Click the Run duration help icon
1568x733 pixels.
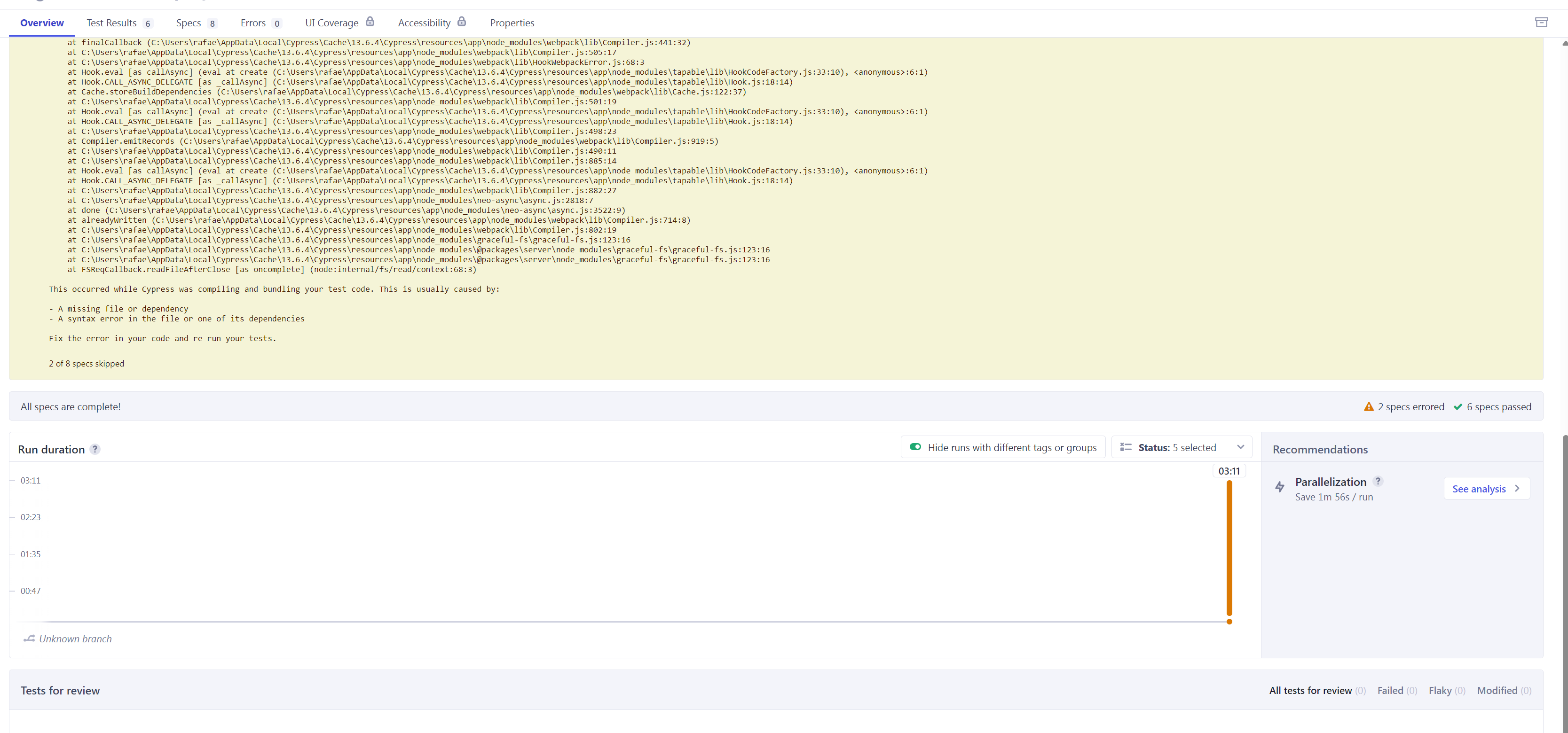coord(95,450)
